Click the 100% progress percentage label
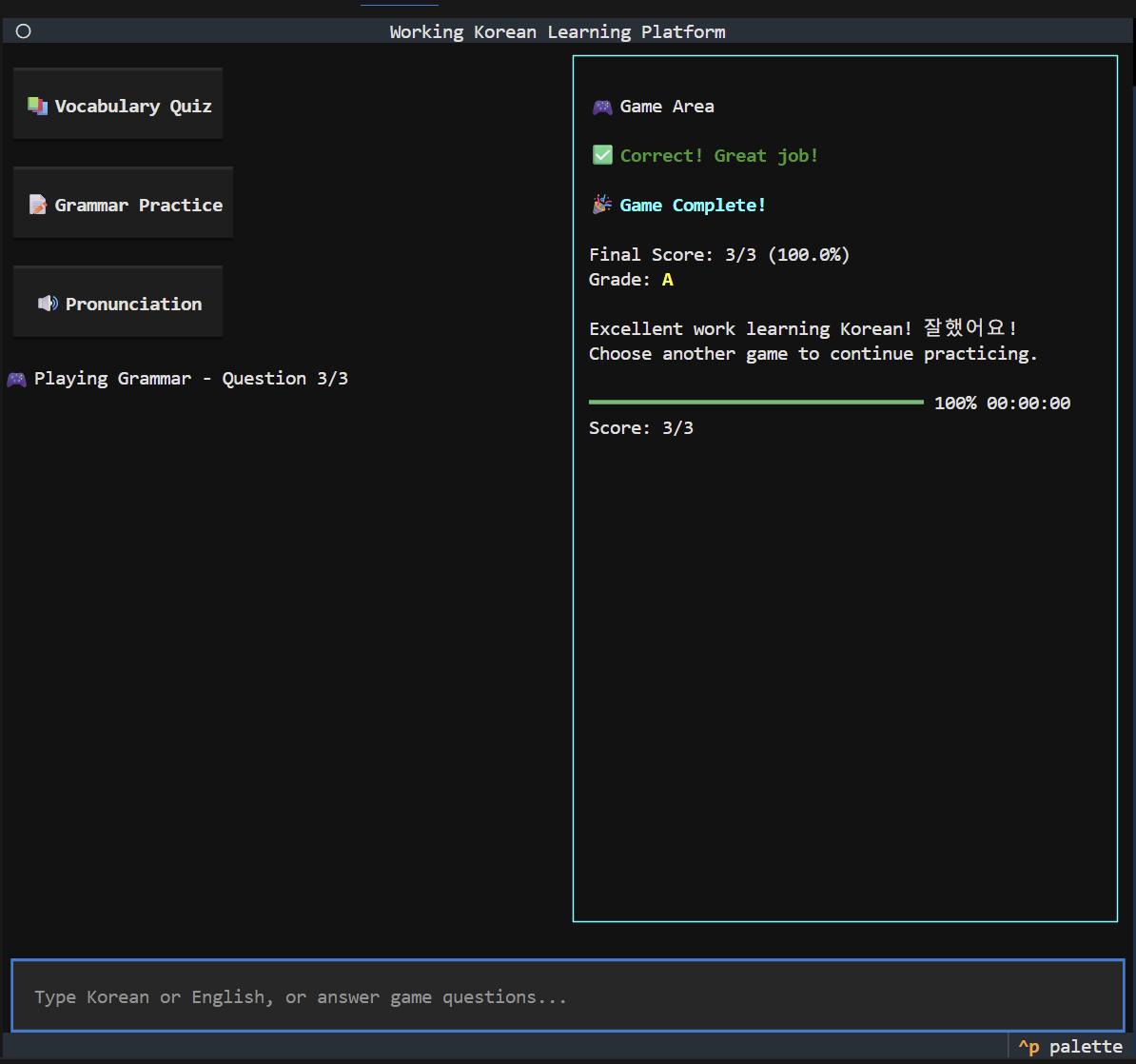Viewport: 1136px width, 1064px height. click(x=954, y=404)
